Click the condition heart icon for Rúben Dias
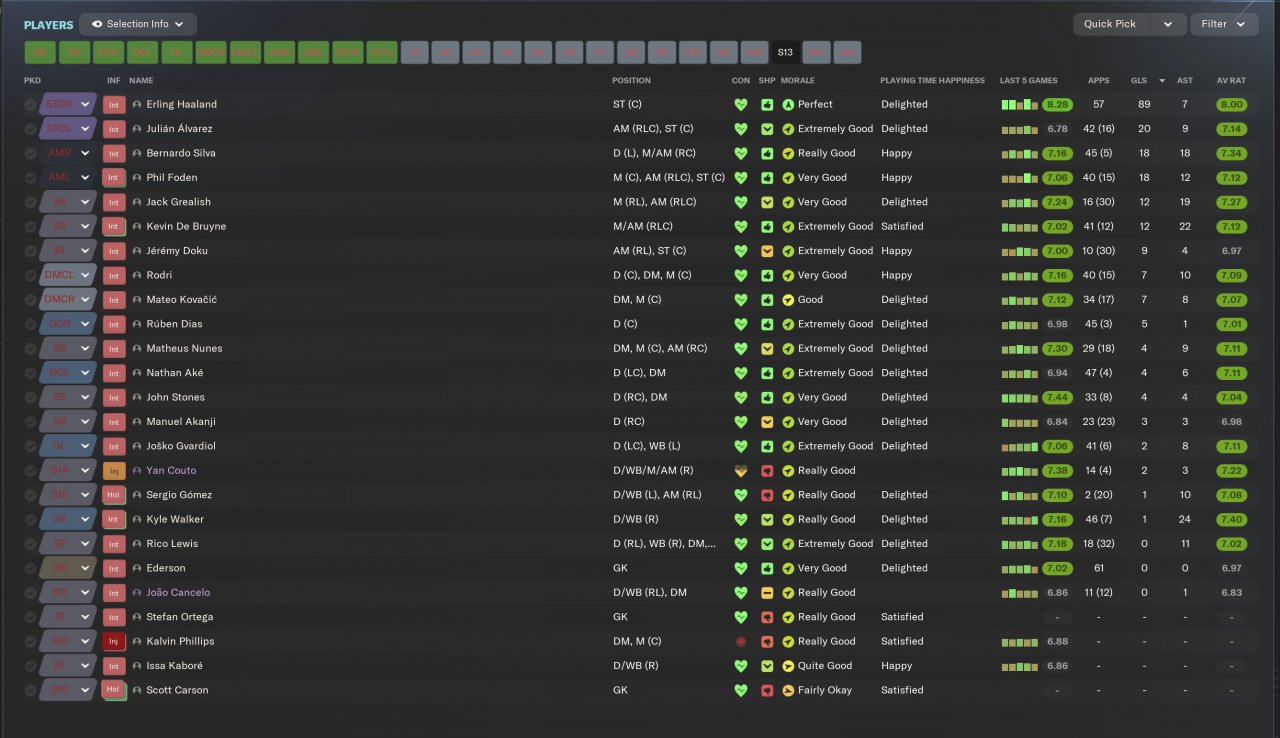 click(x=741, y=324)
